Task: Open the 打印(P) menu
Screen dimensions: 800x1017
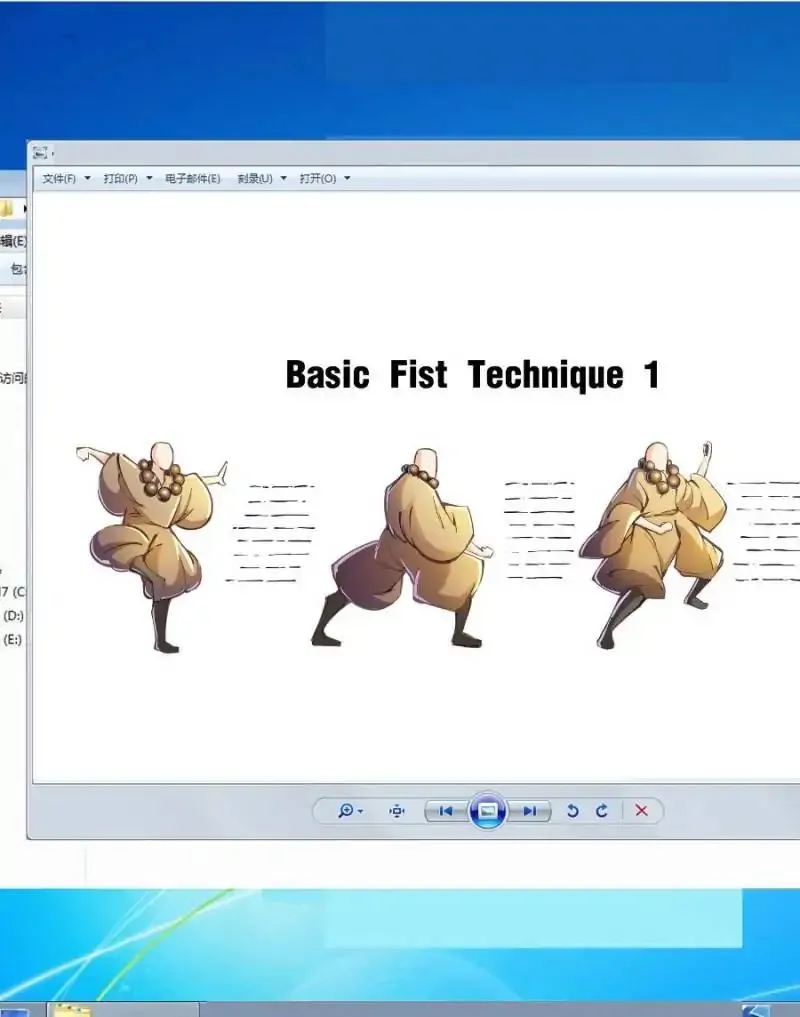Action: [x=120, y=178]
